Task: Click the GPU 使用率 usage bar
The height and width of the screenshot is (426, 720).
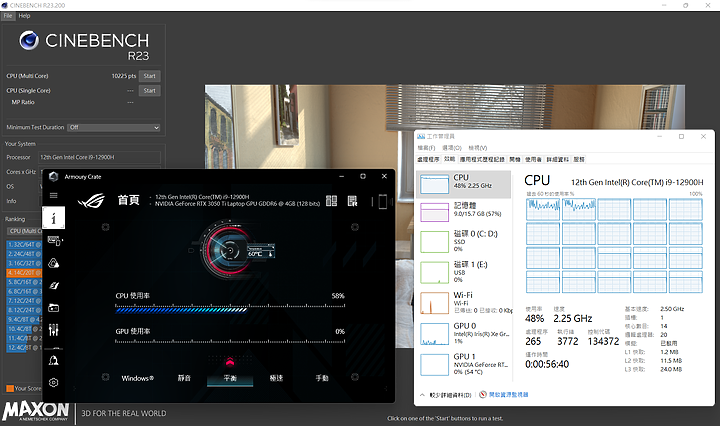Action: click(x=230, y=341)
